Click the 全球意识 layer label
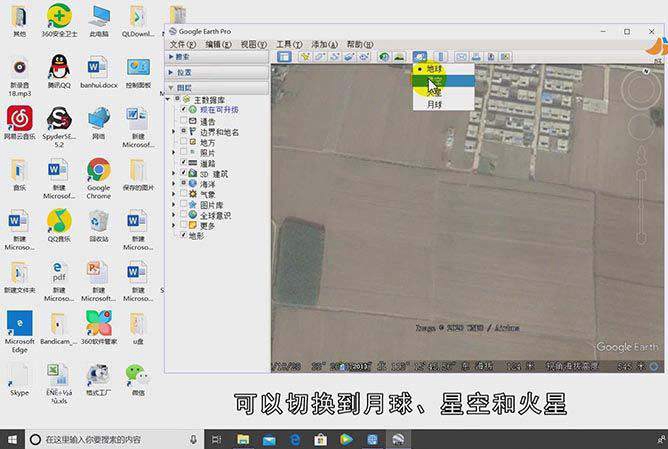Viewport: 668px width, 449px height. pyautogui.click(x=216, y=215)
